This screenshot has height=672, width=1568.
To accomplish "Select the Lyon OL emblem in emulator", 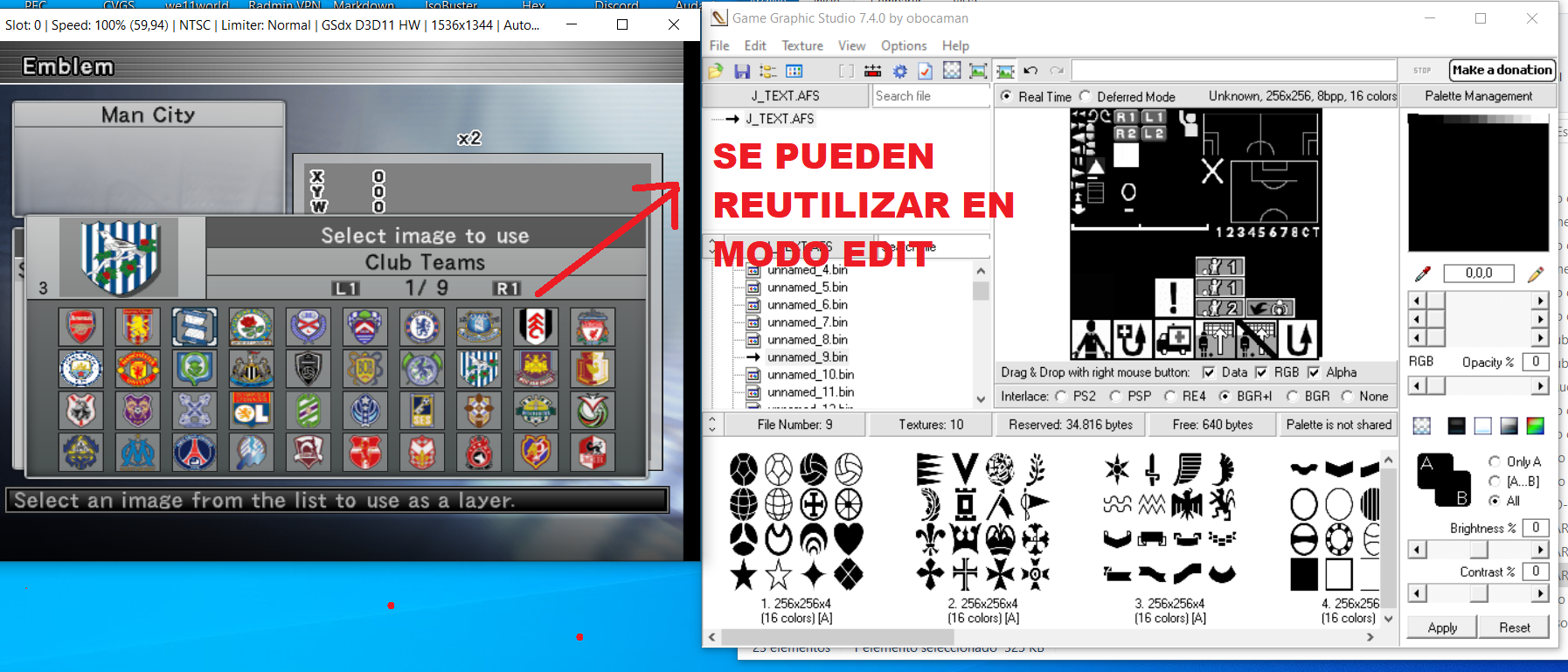I will 252,410.
